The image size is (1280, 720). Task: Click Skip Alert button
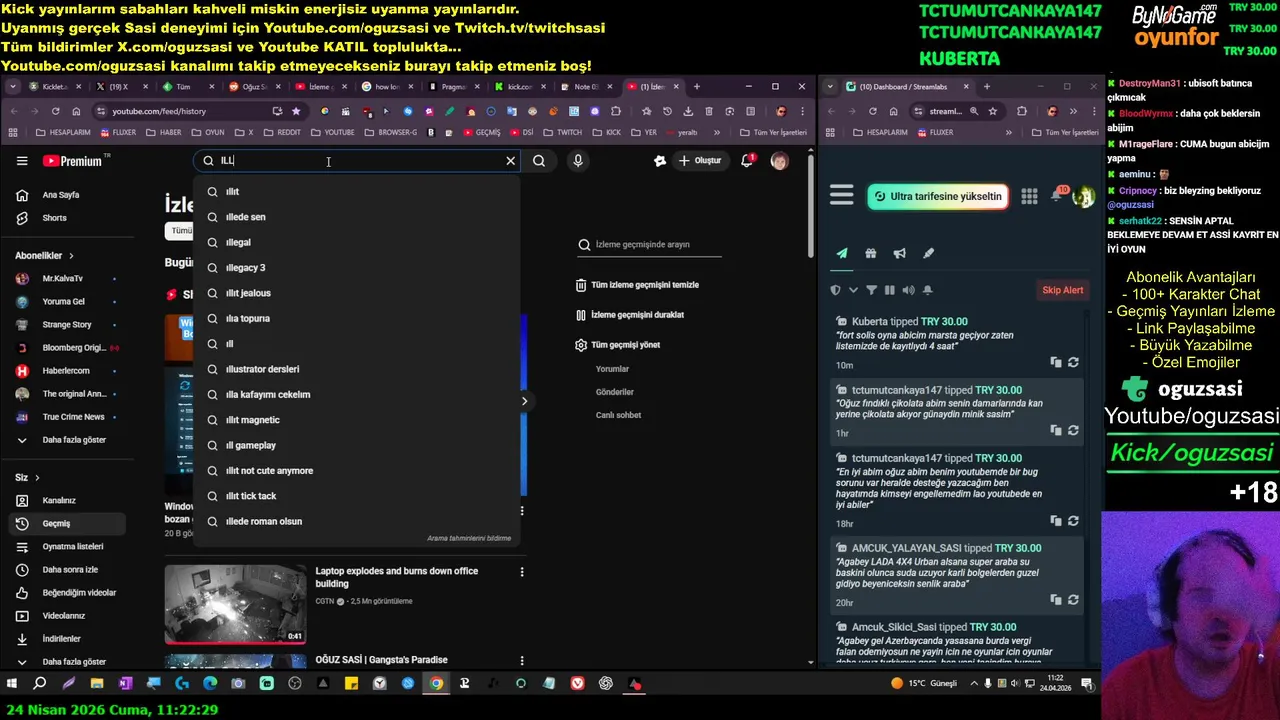1063,290
